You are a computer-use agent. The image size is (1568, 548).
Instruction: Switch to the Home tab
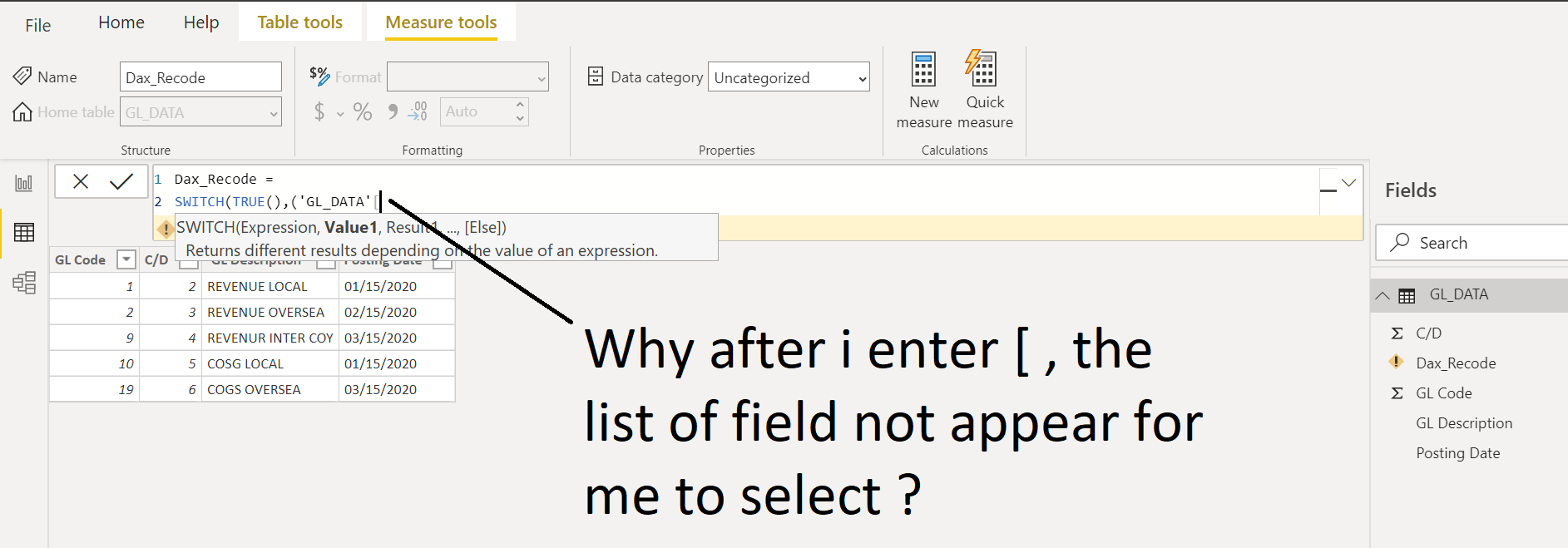(121, 22)
